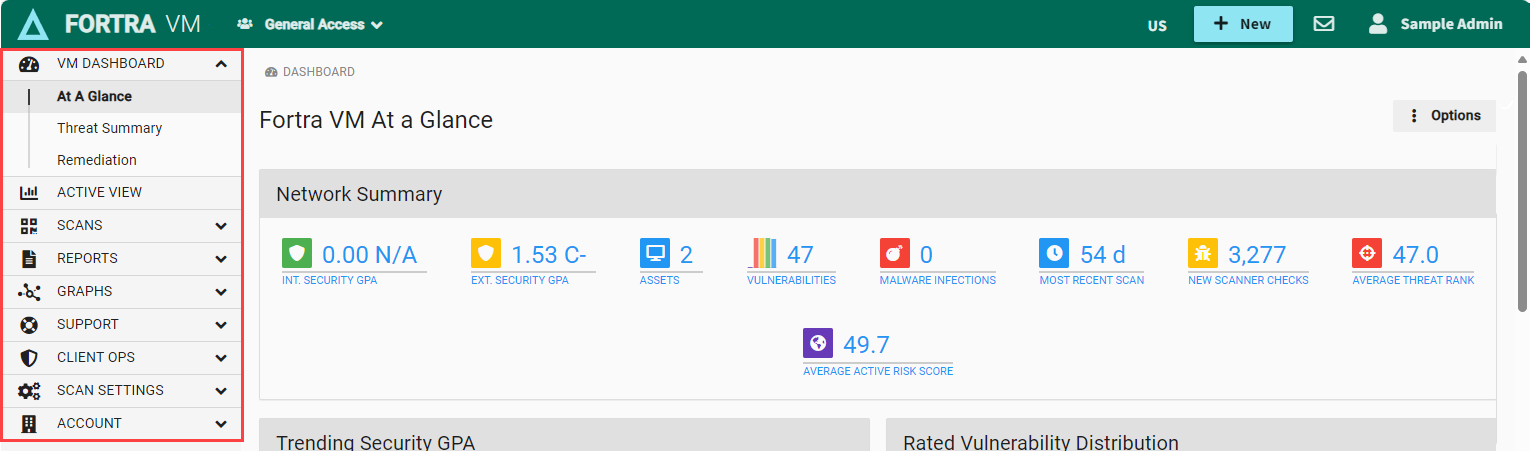The image size is (1530, 451).
Task: Click the colorful Vulnerabilities bars icon
Action: pyautogui.click(x=762, y=253)
